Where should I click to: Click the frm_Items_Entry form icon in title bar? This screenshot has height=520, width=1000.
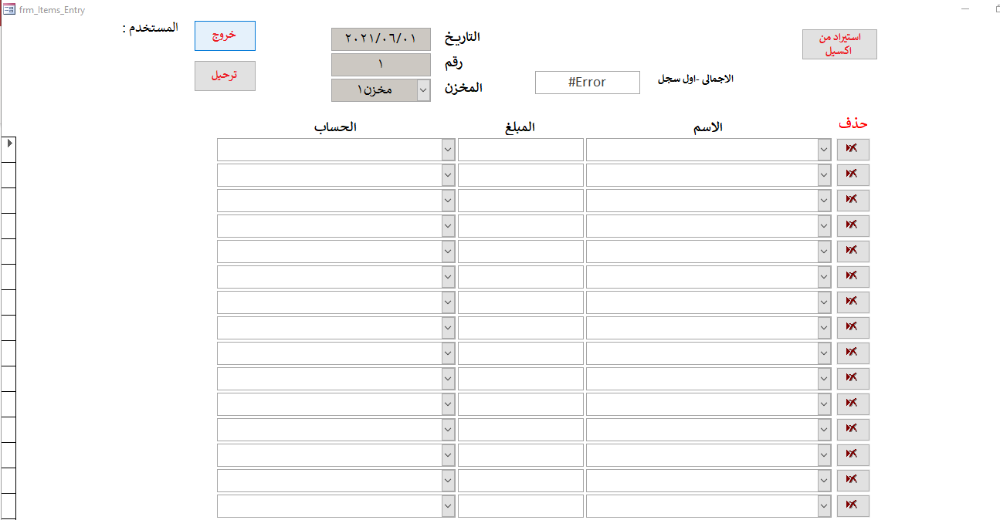coord(9,10)
